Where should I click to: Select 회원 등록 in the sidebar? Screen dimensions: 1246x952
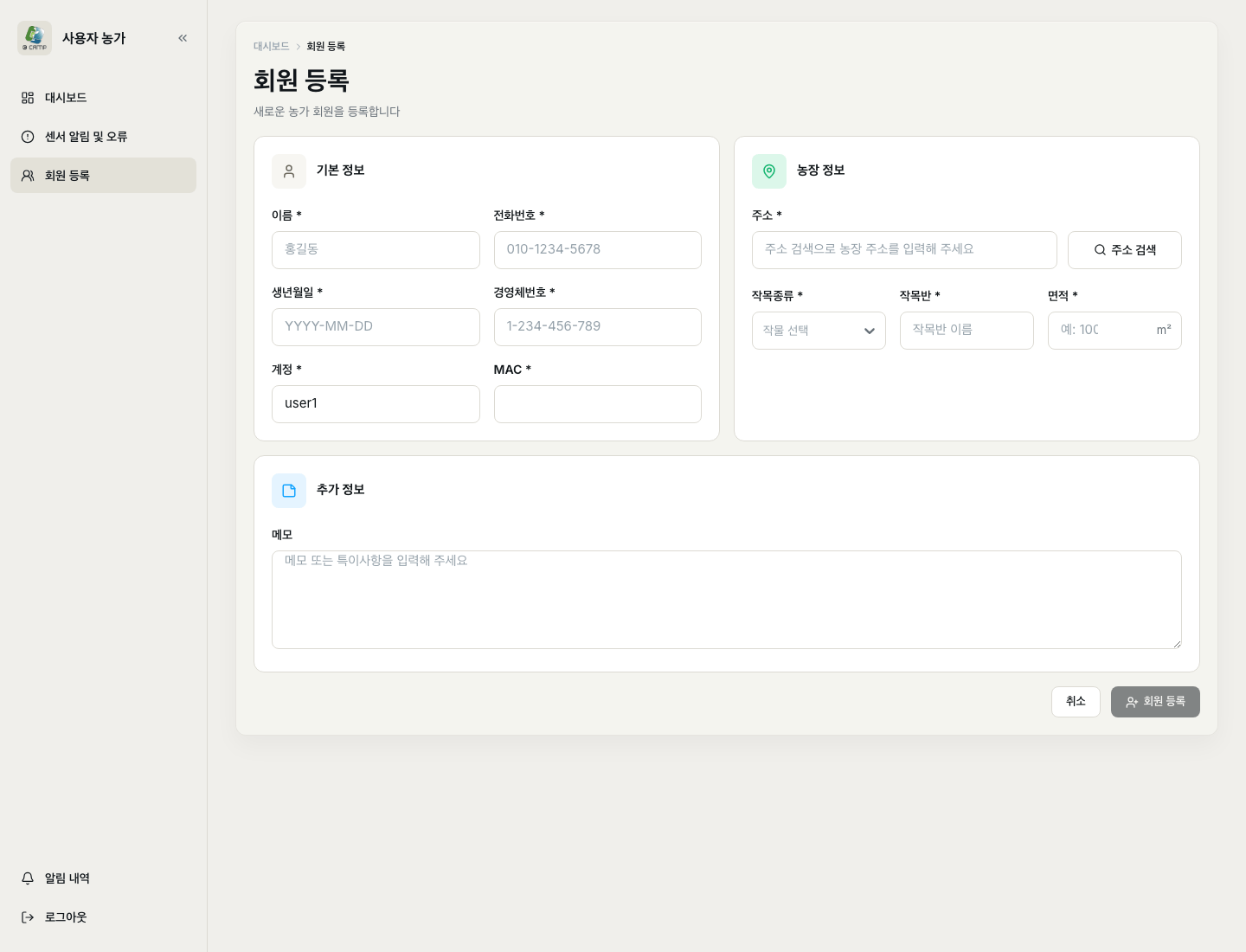point(103,176)
